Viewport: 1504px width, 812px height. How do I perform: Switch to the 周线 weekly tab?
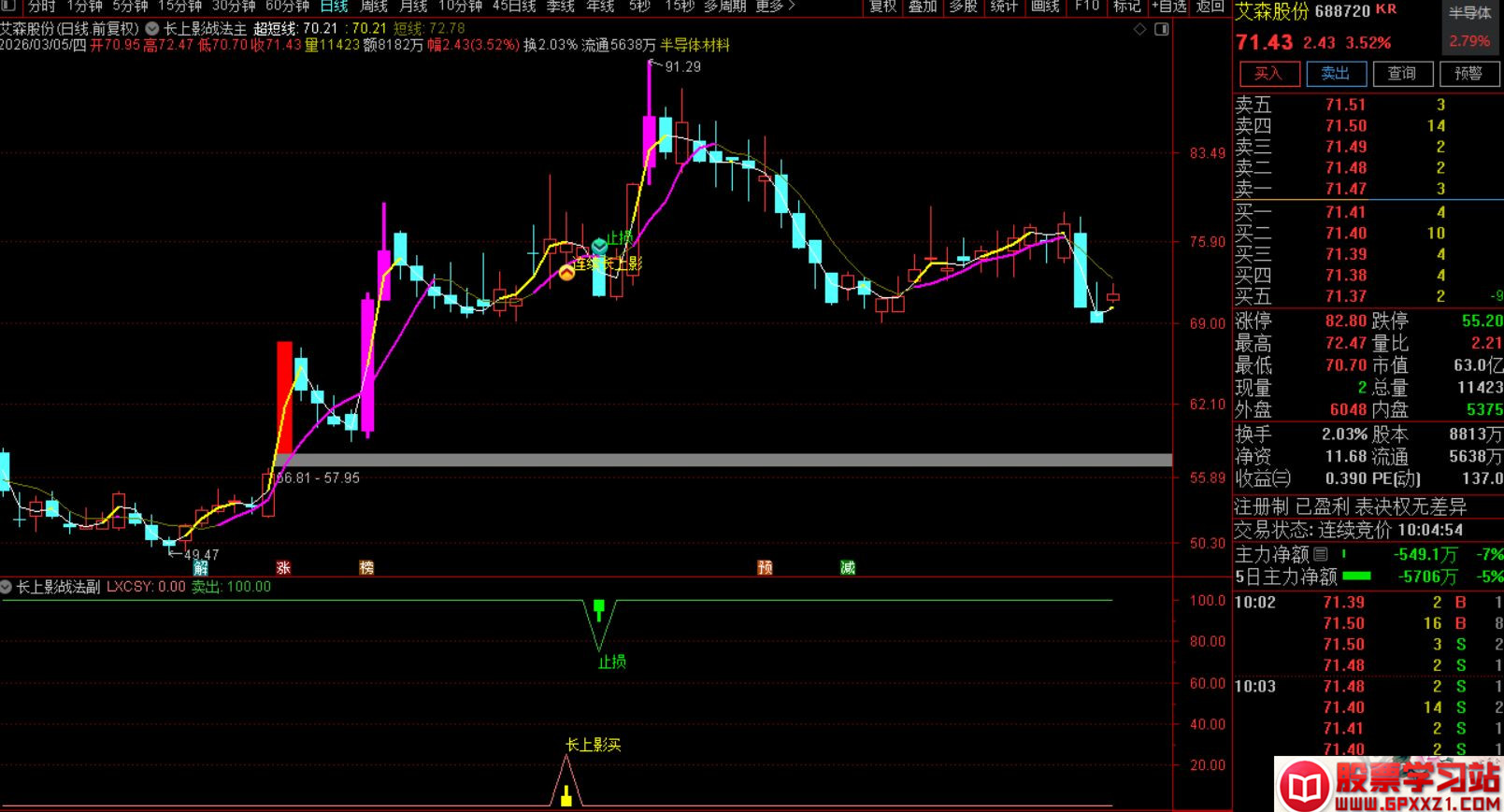(x=374, y=7)
